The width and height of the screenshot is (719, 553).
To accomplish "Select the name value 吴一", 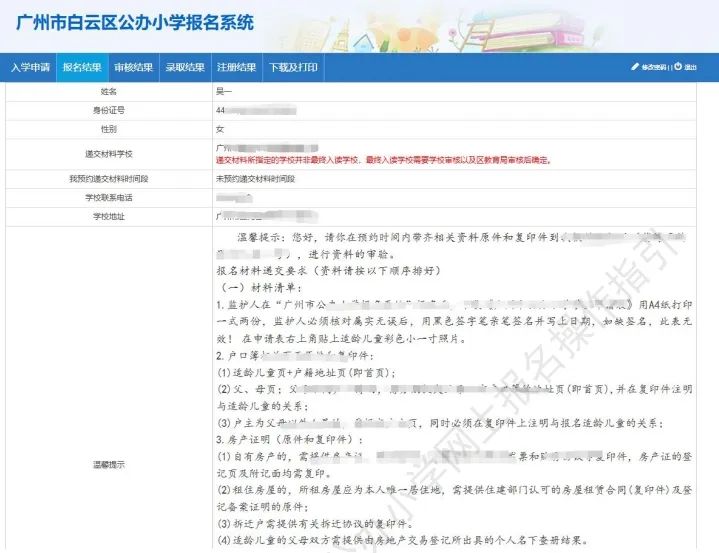I will 224,92.
